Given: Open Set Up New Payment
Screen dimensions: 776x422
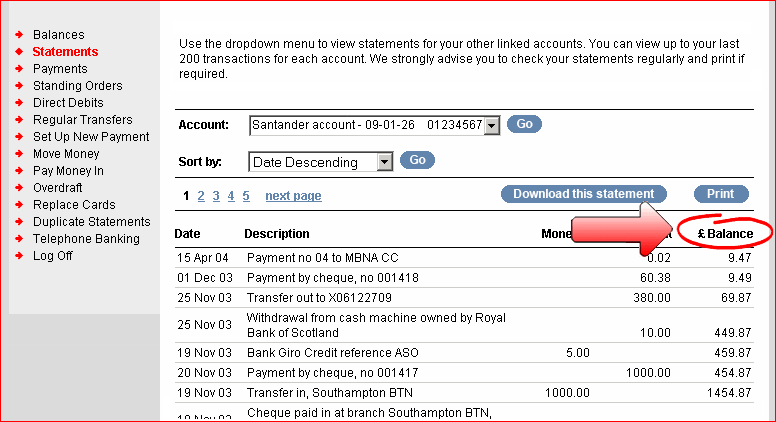Looking at the screenshot, I should (x=91, y=137).
